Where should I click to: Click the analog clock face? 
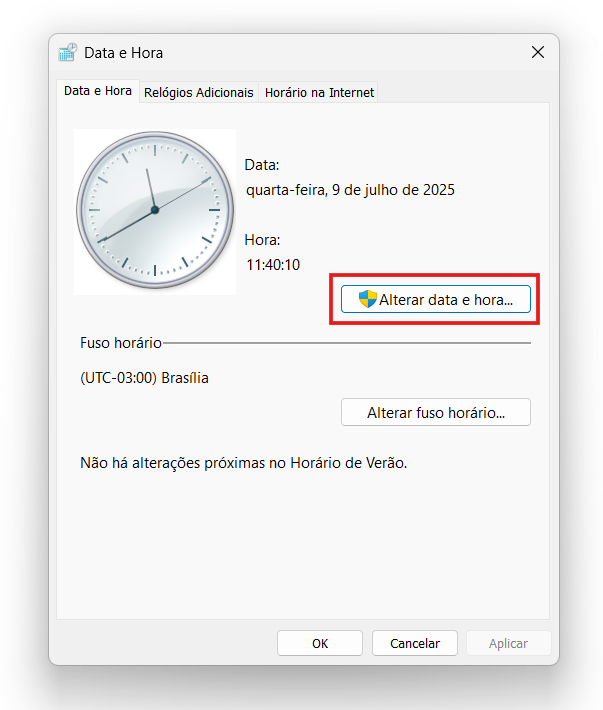pos(155,210)
